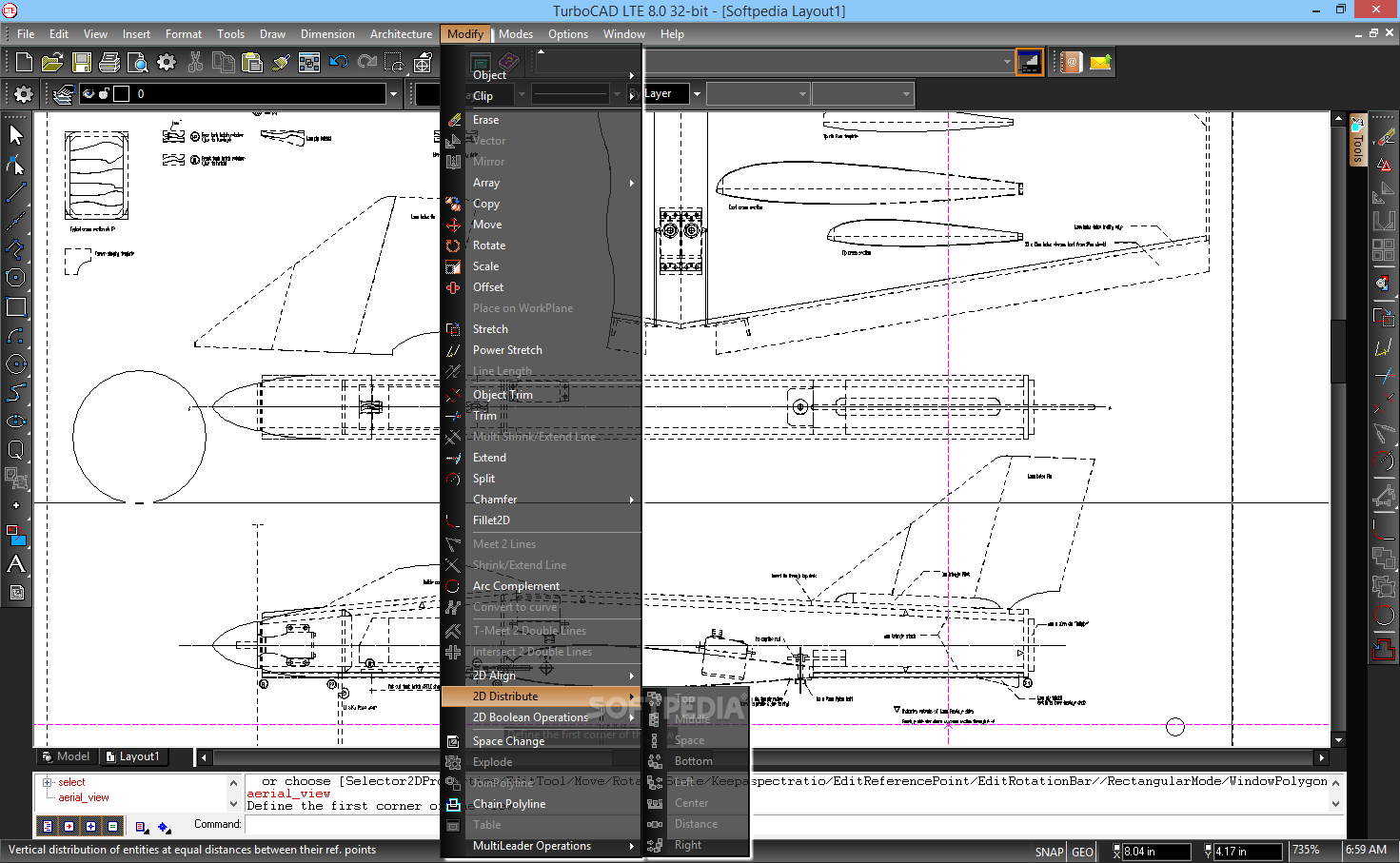Expand the Array submenu

541,183
